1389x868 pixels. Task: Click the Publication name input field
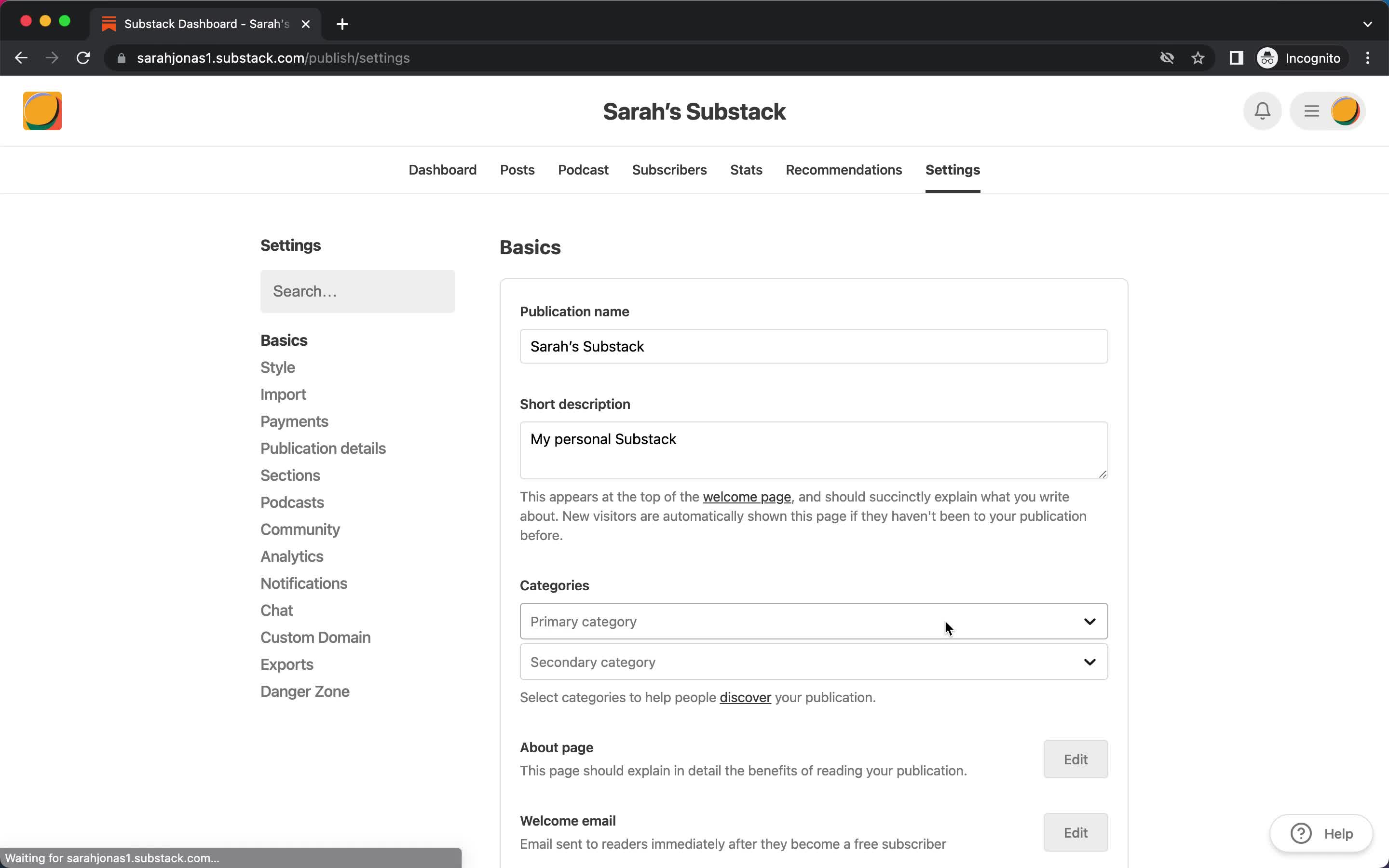click(813, 345)
